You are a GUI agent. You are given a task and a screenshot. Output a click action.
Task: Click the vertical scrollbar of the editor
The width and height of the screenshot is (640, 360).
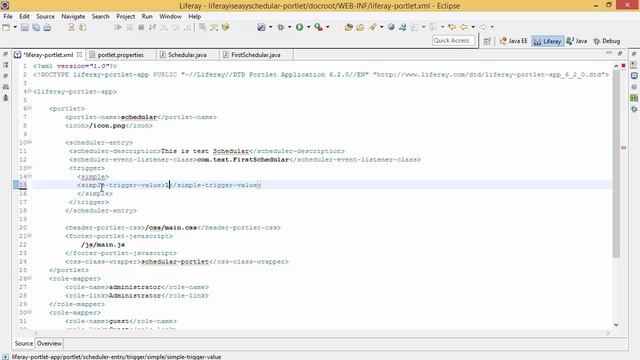tap(616, 163)
